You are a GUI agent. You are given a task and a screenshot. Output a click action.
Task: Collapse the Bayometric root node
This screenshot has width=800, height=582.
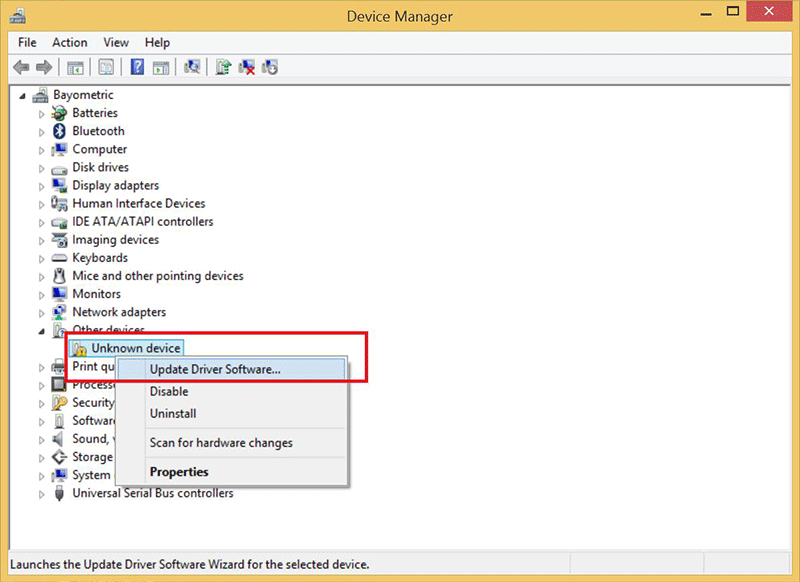pyautogui.click(x=22, y=94)
